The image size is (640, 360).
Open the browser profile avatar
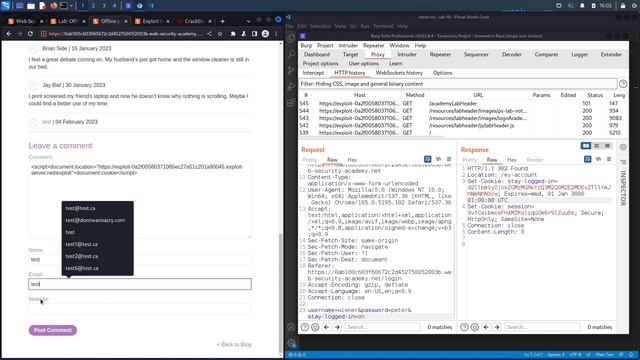(265, 34)
